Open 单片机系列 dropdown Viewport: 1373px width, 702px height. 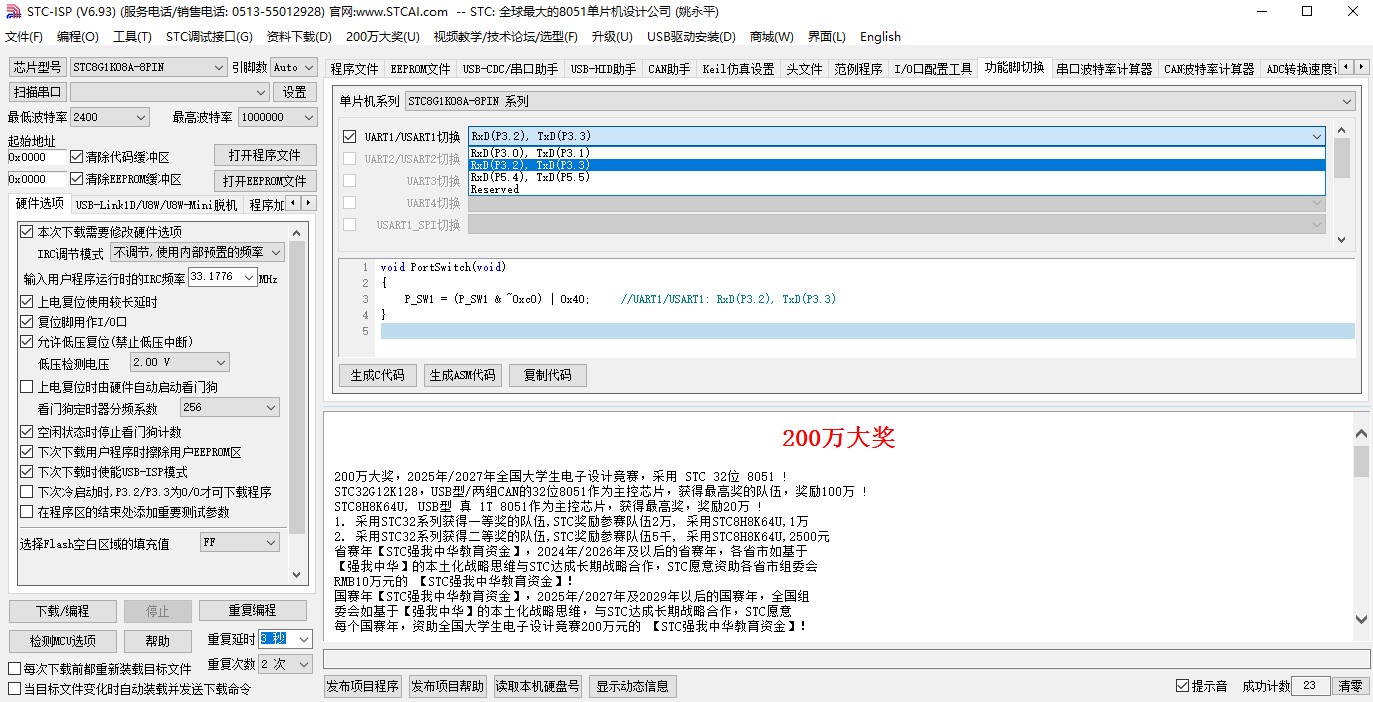[880, 101]
